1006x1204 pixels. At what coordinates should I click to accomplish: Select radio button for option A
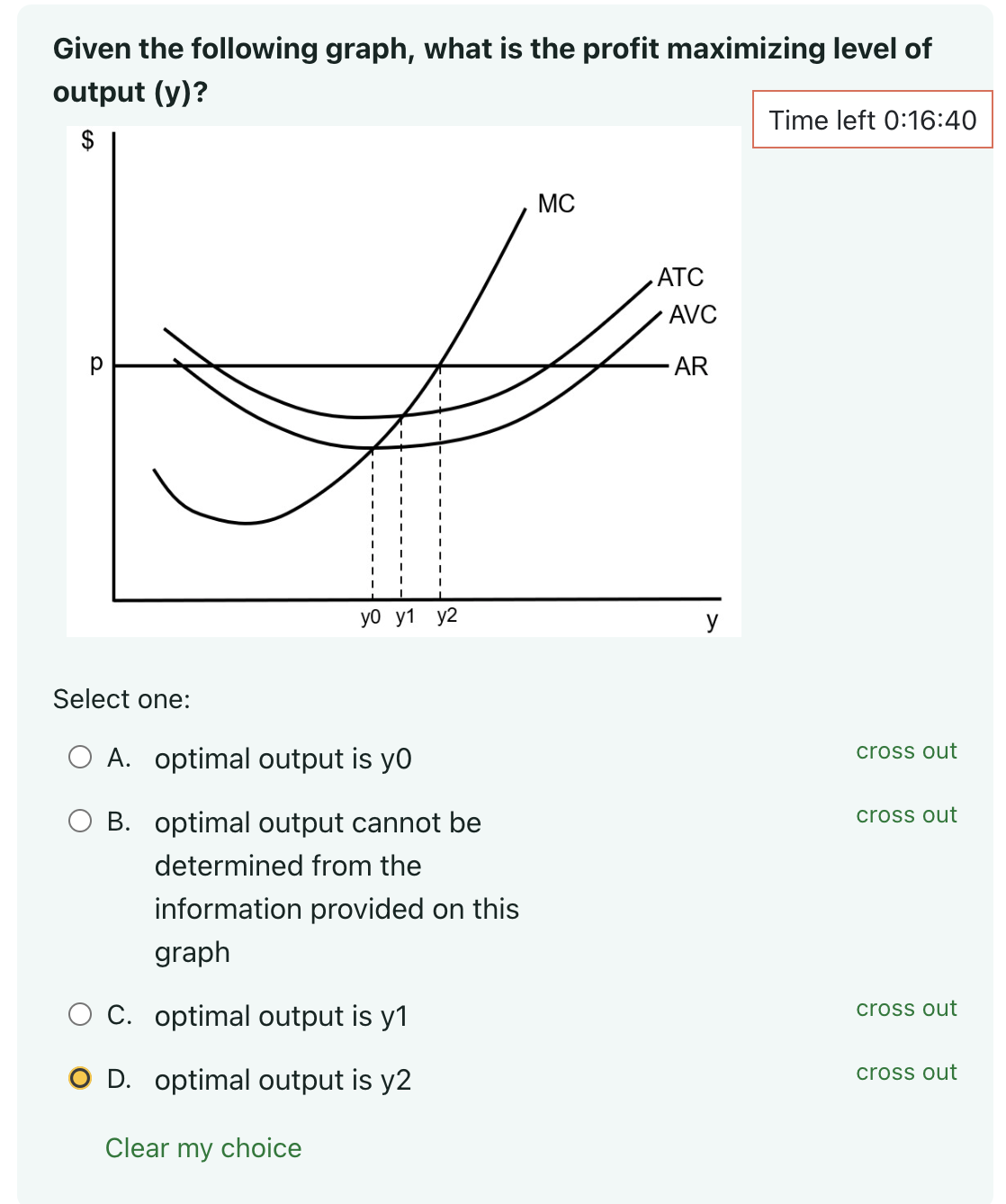(82, 758)
